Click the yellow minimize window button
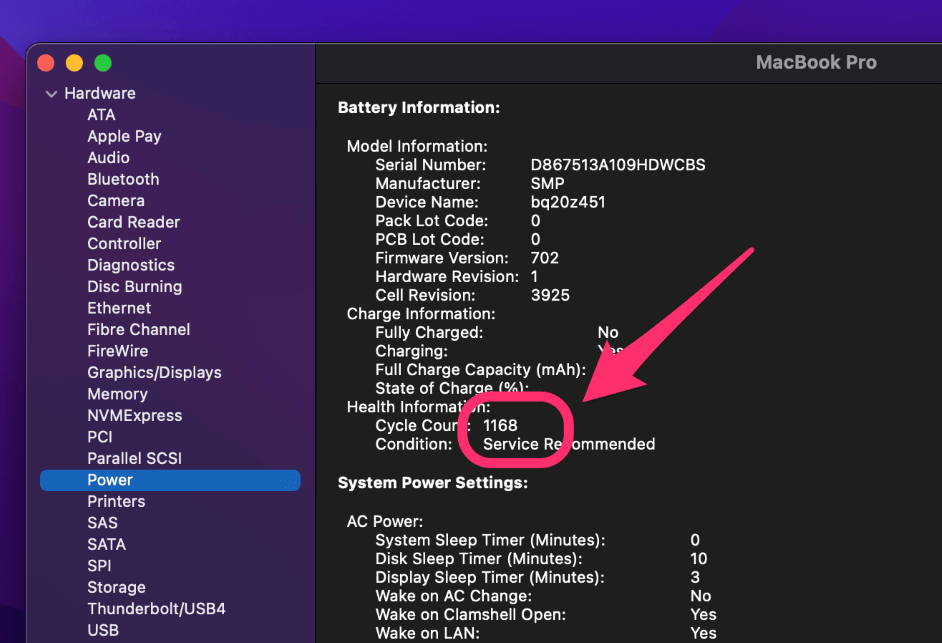942x643 pixels. coord(74,63)
